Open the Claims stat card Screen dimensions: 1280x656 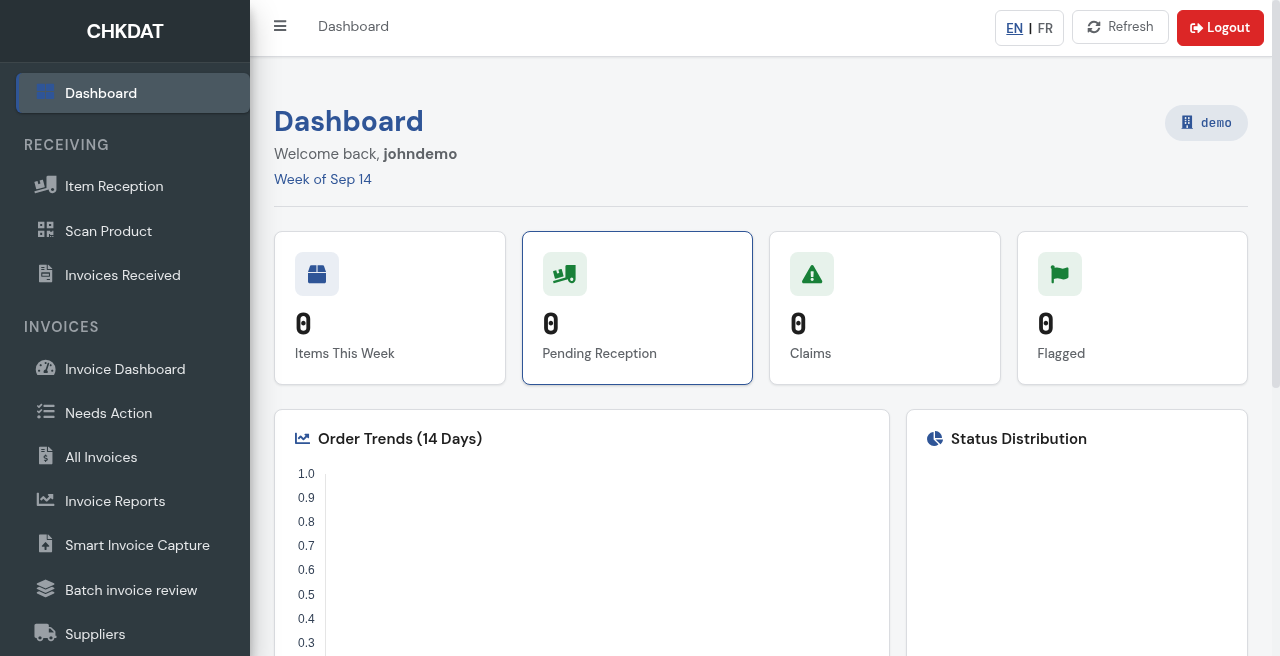(x=885, y=308)
